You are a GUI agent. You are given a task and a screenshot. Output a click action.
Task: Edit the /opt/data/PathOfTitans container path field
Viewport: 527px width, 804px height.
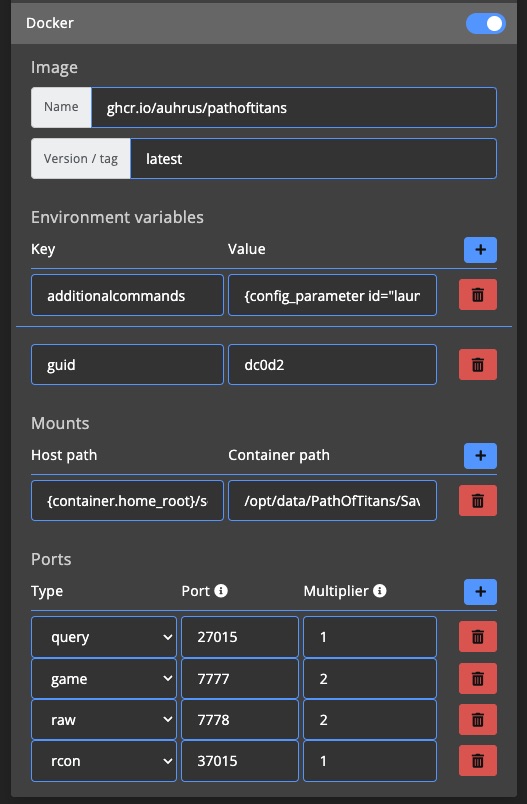point(332,500)
